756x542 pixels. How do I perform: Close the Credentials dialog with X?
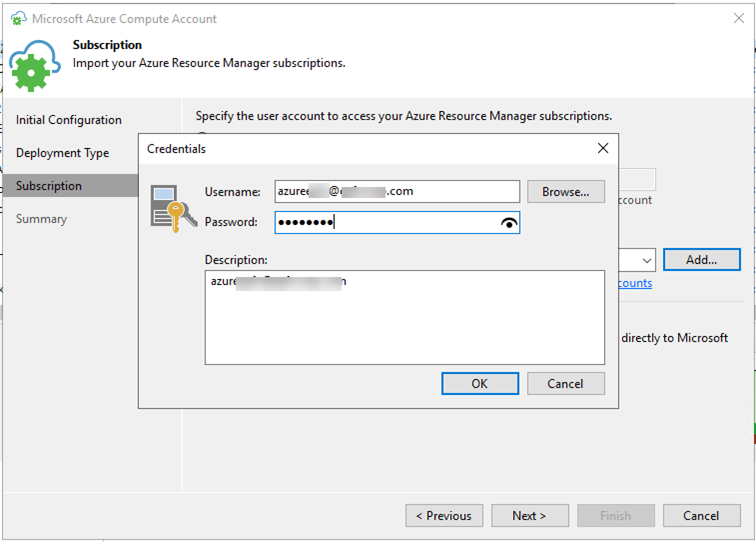tap(603, 148)
